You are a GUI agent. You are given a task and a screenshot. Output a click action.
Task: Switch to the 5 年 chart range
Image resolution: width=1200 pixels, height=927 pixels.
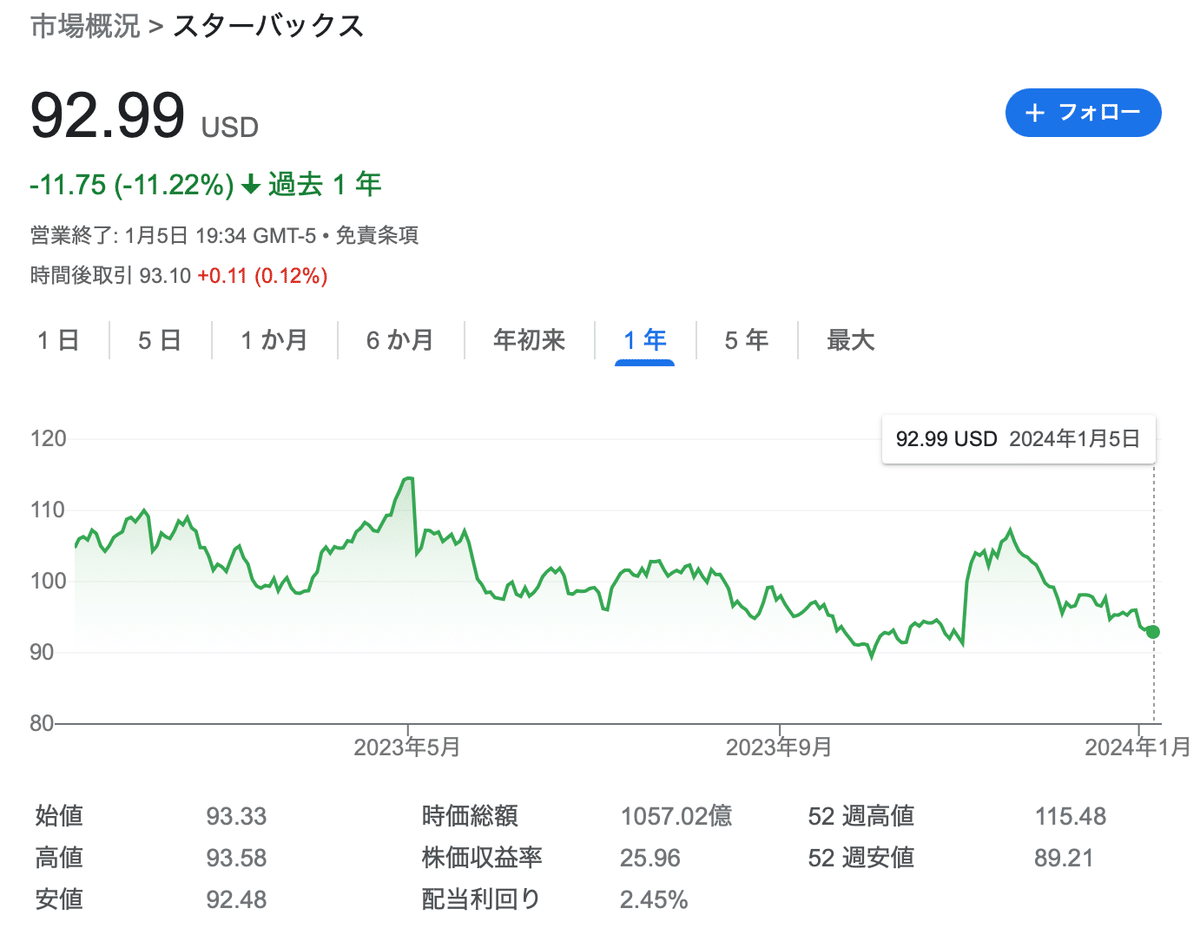pos(746,340)
